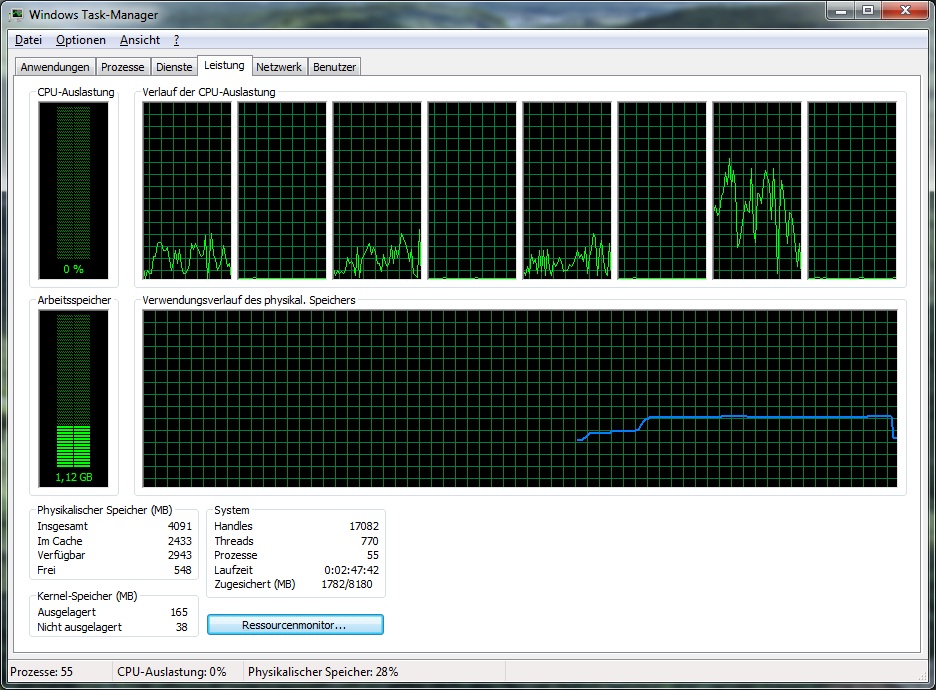
Task: Click the first CPU core history graph
Action: [187, 190]
